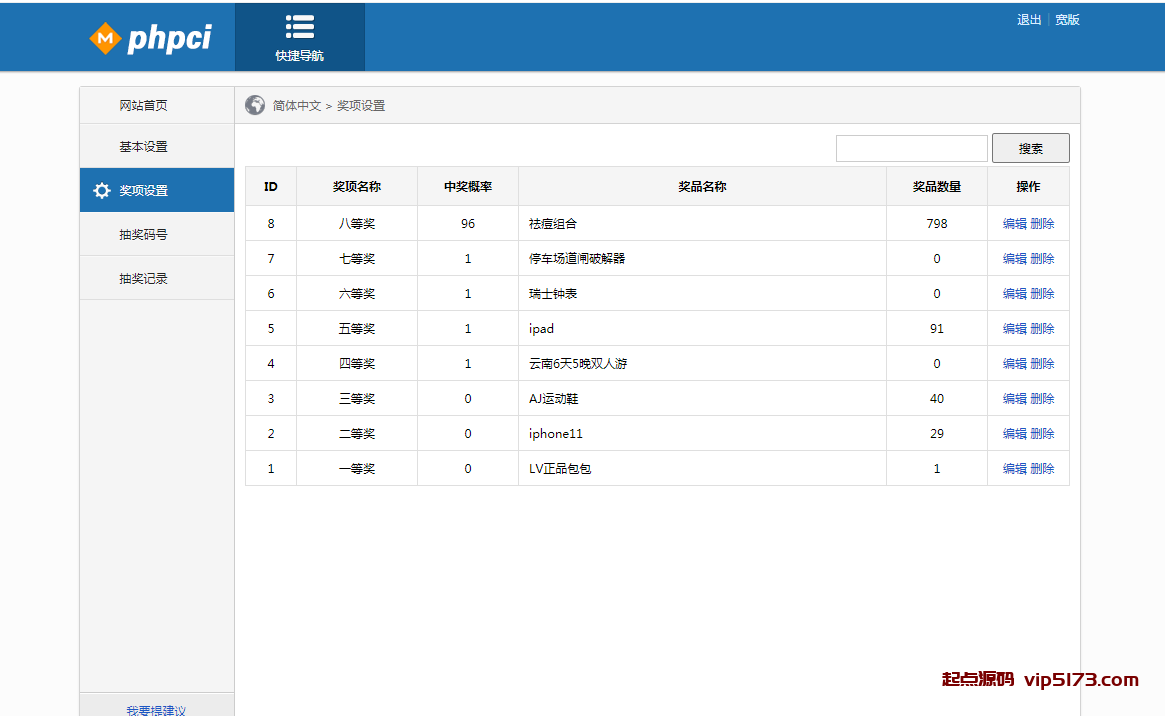
Task: Open 我要提建议 feedback link
Action: [156, 710]
